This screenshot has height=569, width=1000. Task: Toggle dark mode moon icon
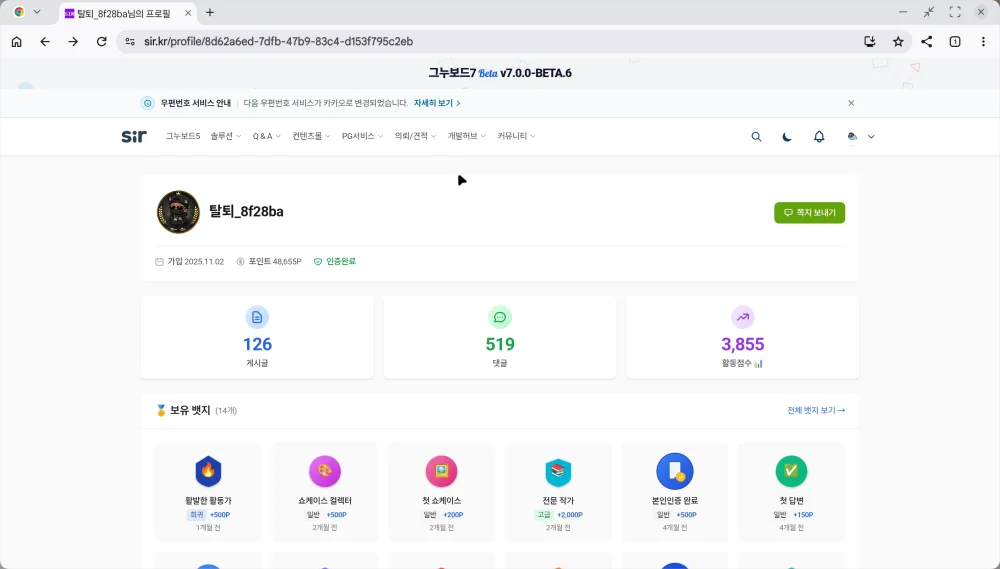tap(787, 137)
